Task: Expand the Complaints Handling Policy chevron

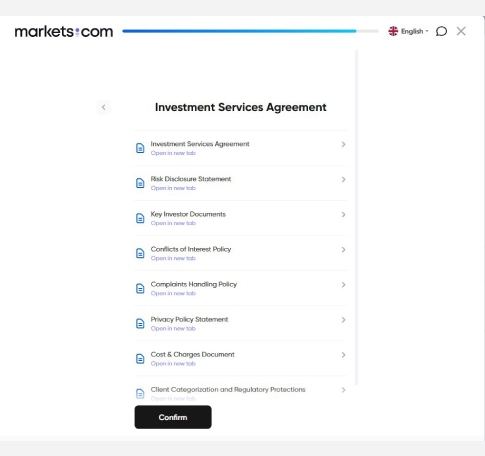Action: pyautogui.click(x=343, y=285)
